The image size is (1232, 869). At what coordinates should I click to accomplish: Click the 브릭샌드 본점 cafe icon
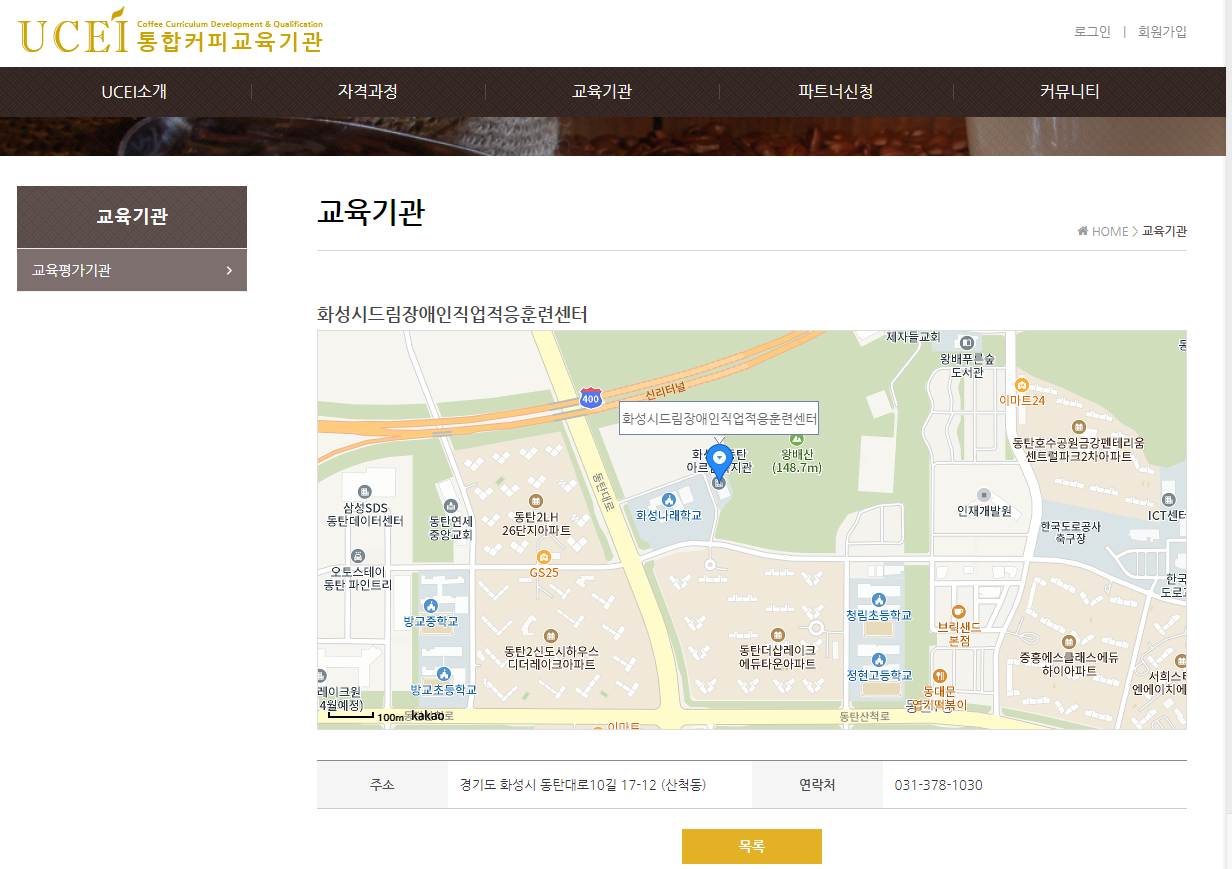(x=959, y=611)
